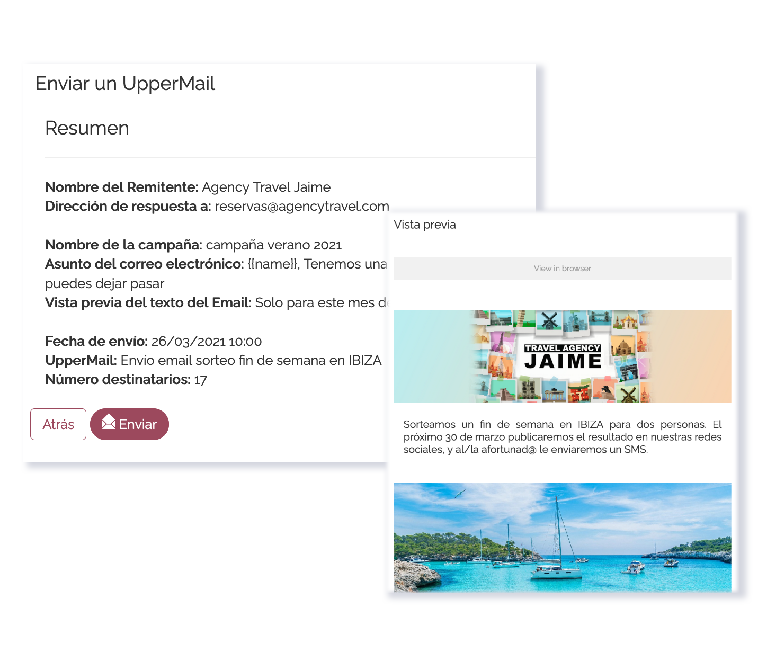Click the Ibiza raffle paragraph in preview
Image resolution: width=762 pixels, height=657 pixels.
click(562, 437)
